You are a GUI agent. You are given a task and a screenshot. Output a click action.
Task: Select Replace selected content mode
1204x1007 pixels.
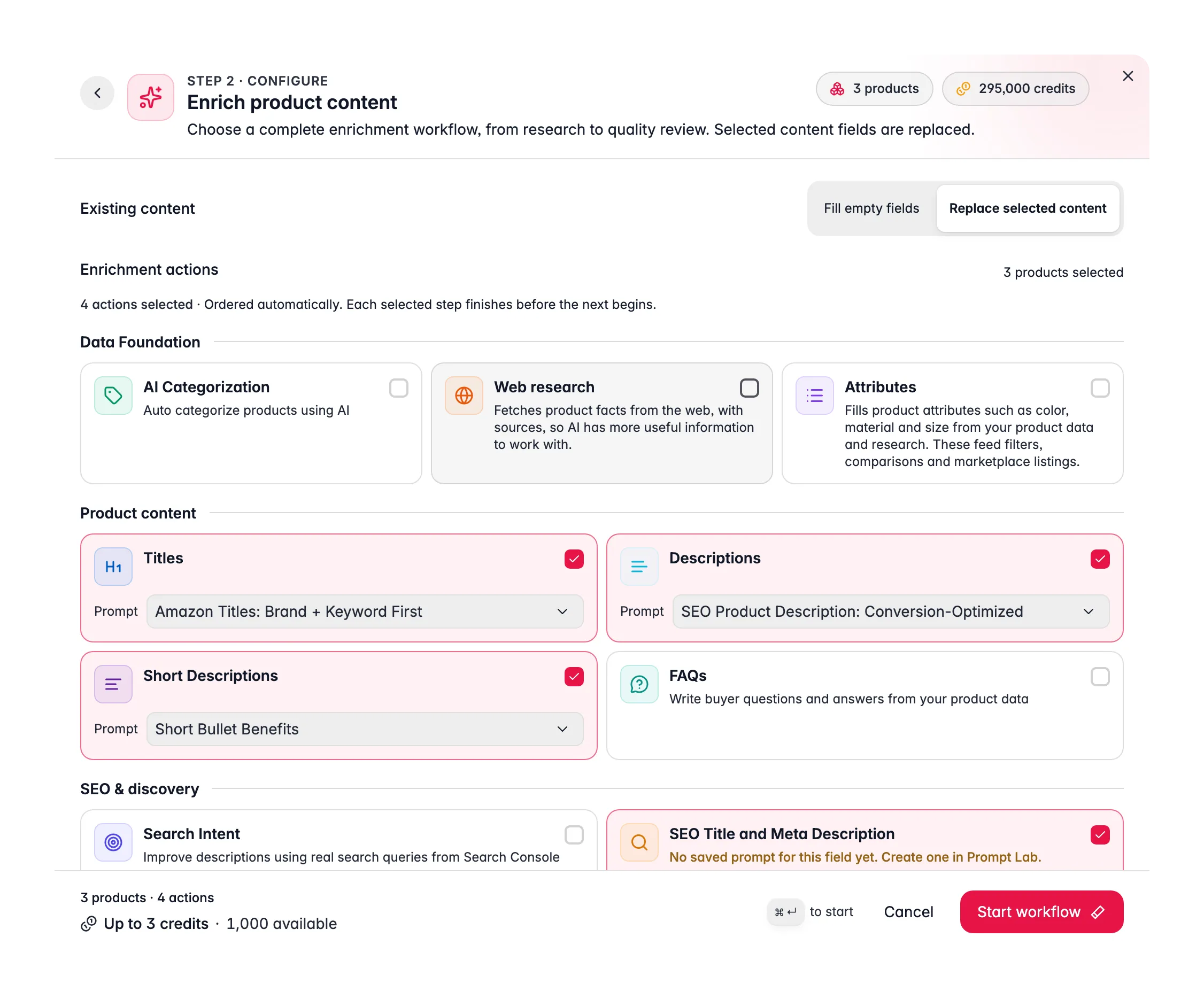point(1028,208)
